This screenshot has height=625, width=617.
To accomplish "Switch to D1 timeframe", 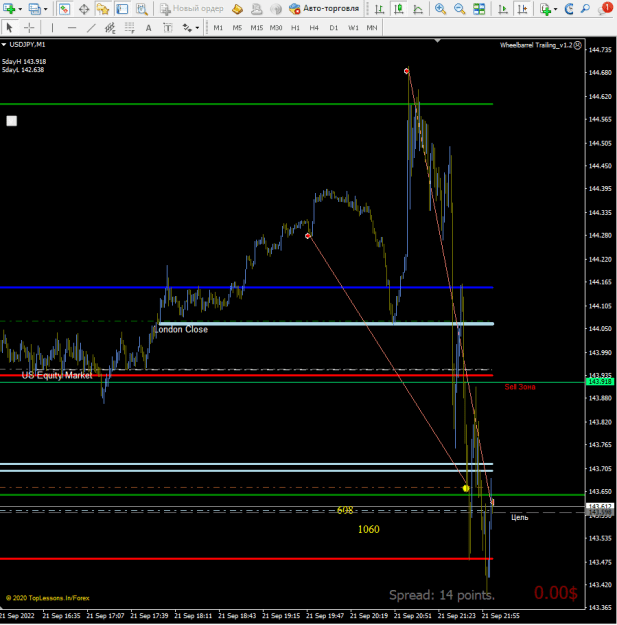I will [x=334, y=28].
